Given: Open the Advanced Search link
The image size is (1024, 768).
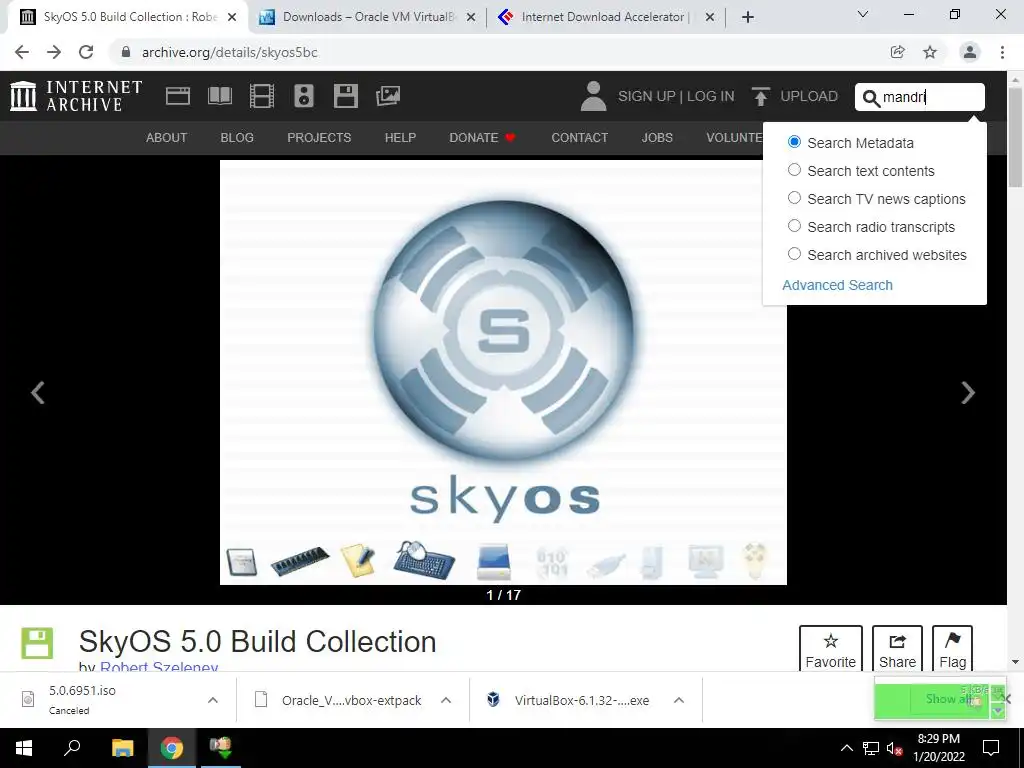Looking at the screenshot, I should 837,285.
